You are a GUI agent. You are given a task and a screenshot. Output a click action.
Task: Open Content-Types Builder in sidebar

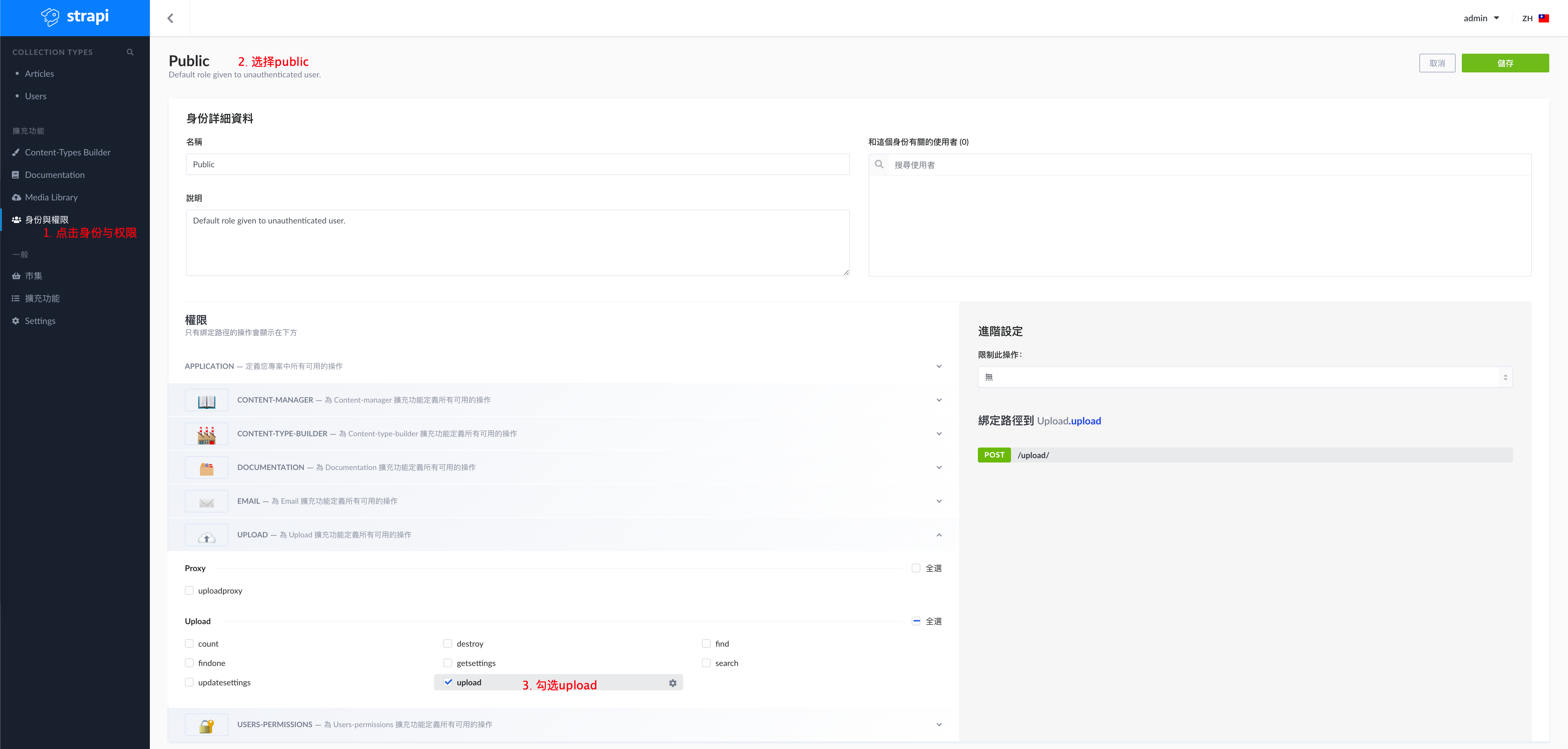pyautogui.click(x=67, y=152)
